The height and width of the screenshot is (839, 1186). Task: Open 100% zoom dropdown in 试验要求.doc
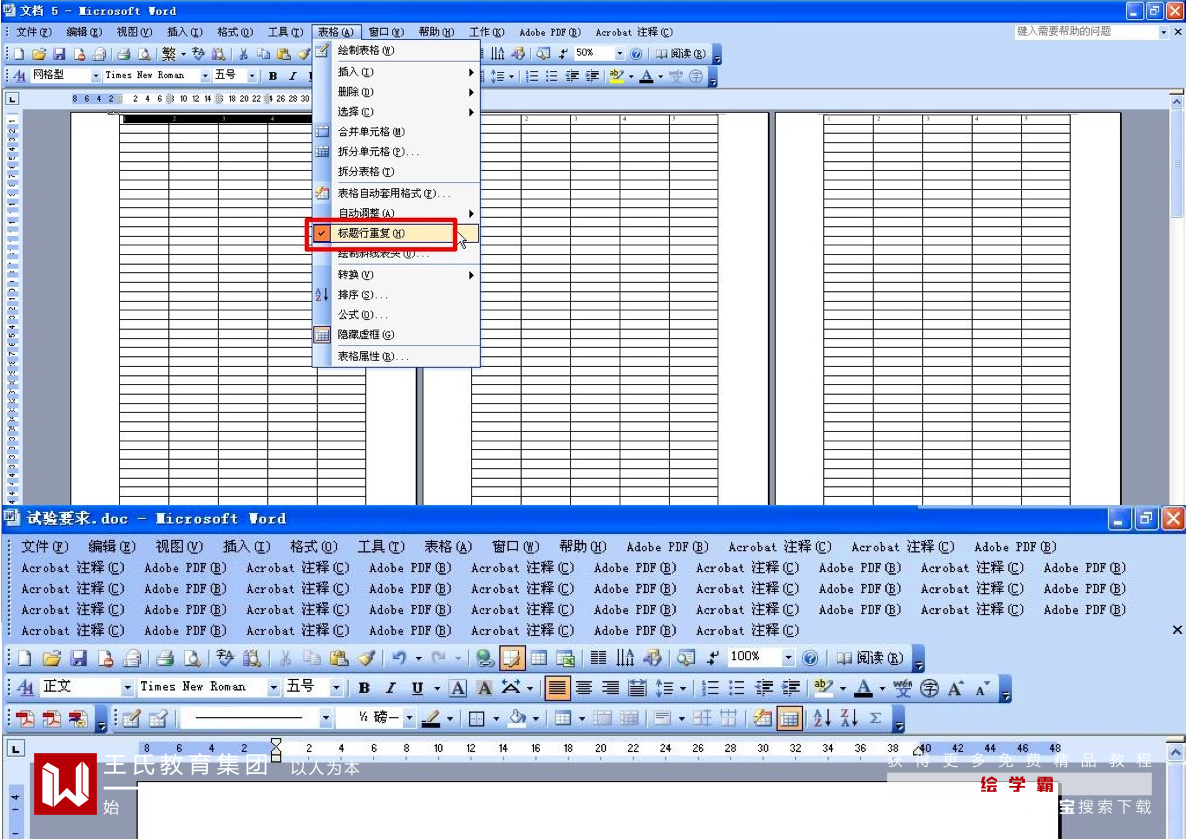[788, 658]
